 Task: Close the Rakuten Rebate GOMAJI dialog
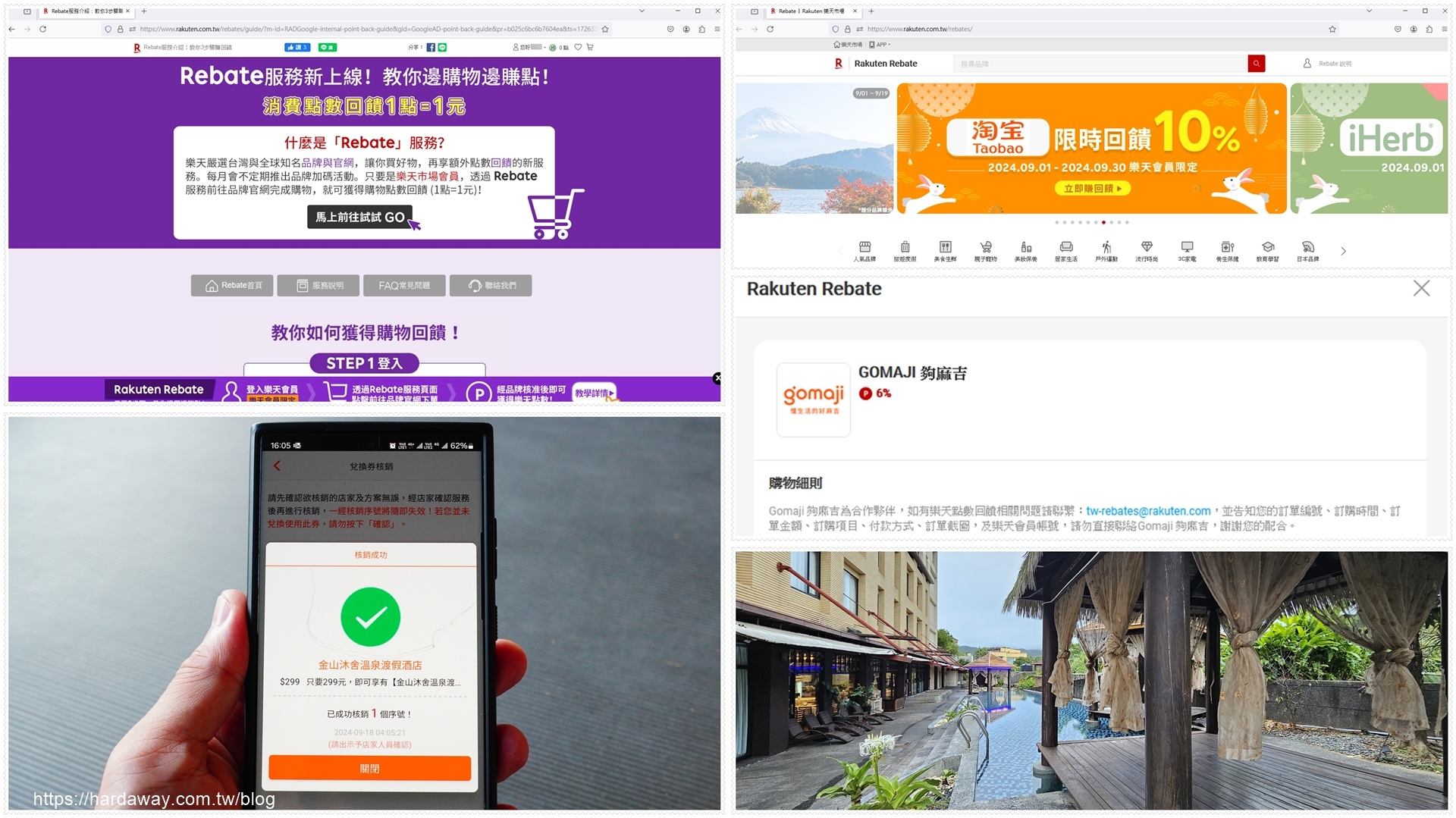[1421, 288]
